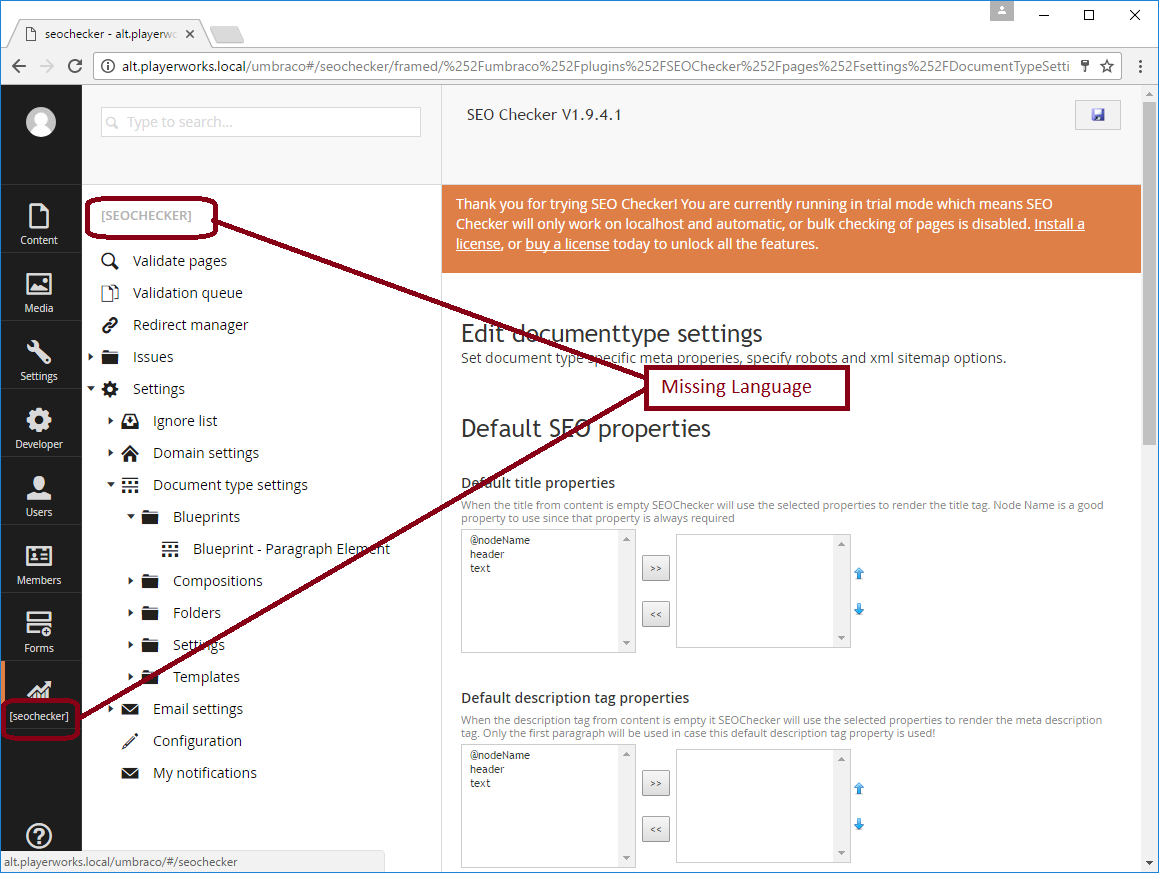Click the Redirect manager link icon
This screenshot has height=873, width=1159.
tap(109, 325)
